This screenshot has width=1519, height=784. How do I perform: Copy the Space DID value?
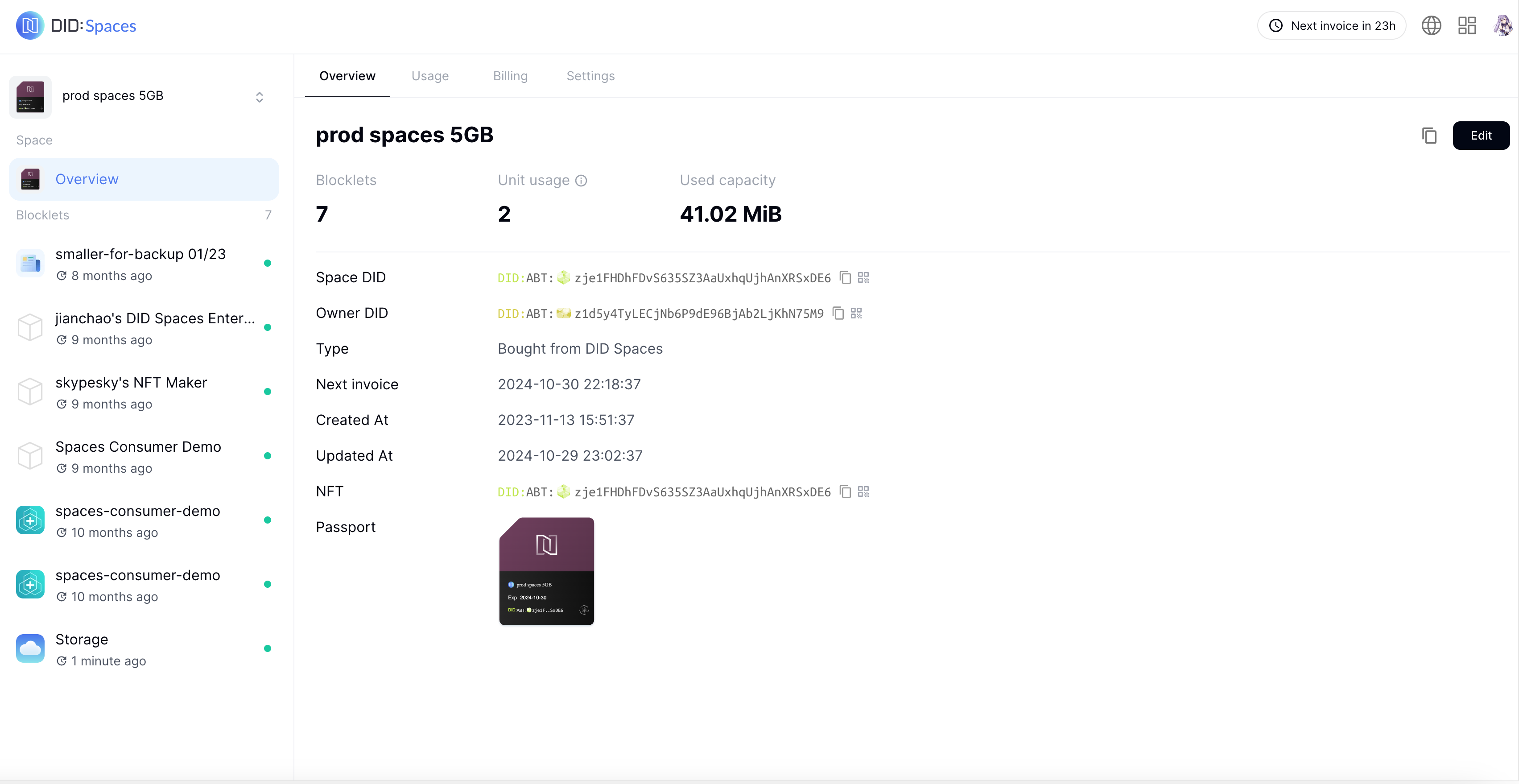pos(845,278)
